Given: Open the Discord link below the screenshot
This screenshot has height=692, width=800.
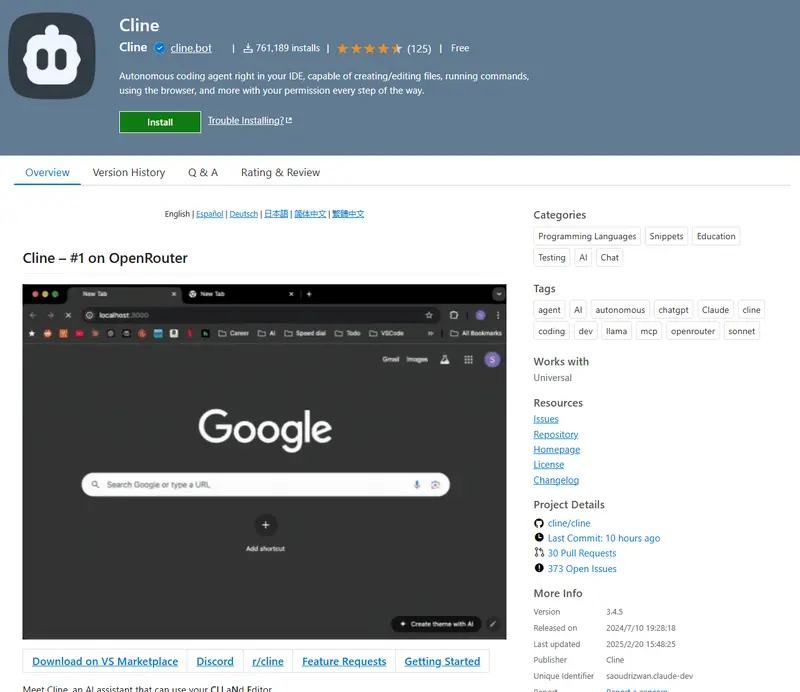Looking at the screenshot, I should click(215, 661).
